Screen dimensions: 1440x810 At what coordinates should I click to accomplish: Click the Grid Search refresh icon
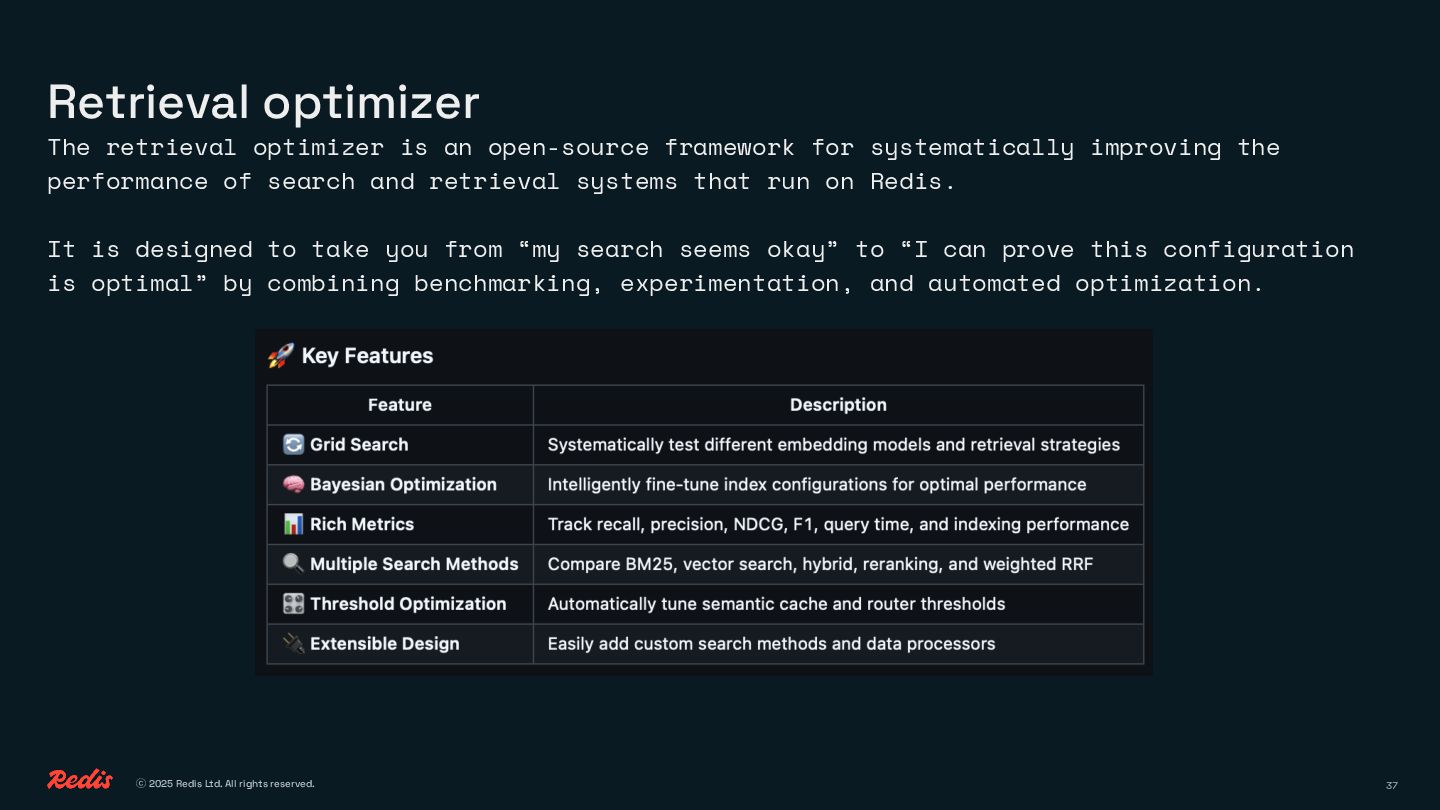(293, 444)
